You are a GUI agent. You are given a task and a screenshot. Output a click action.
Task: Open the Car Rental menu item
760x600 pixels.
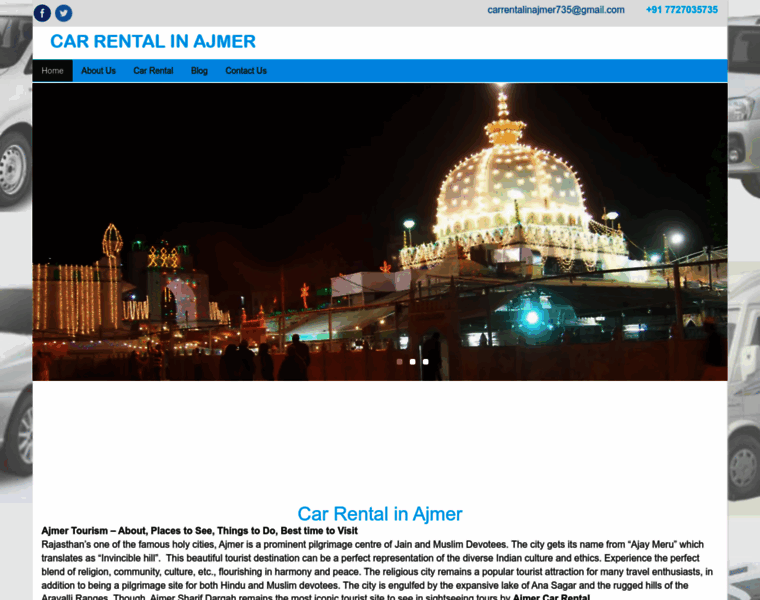pyautogui.click(x=153, y=71)
